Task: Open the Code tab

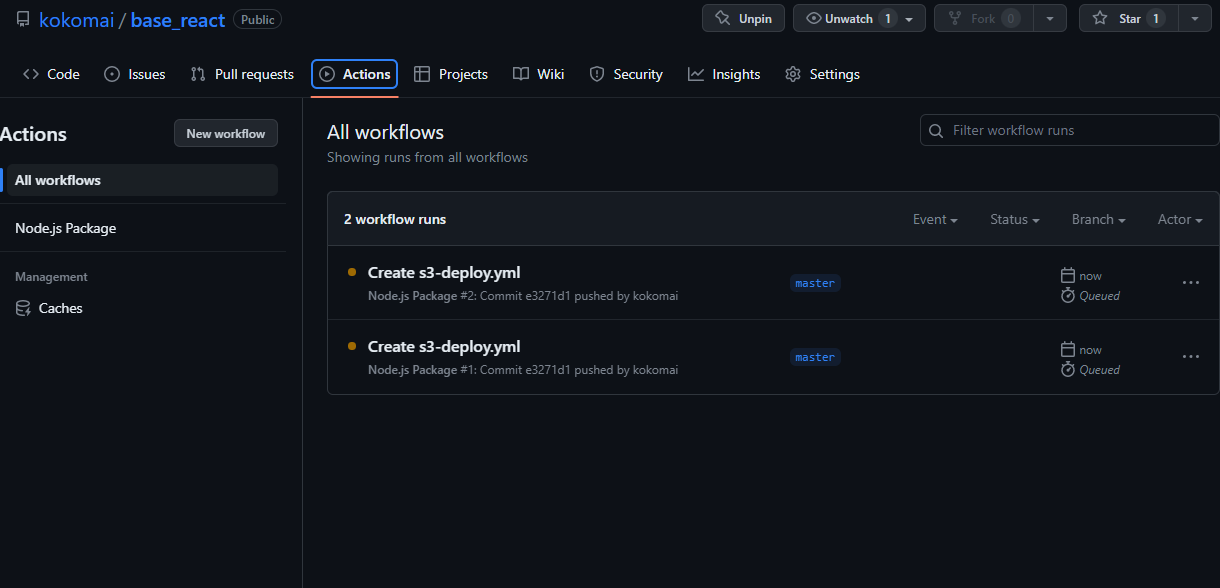Action: tap(51, 74)
